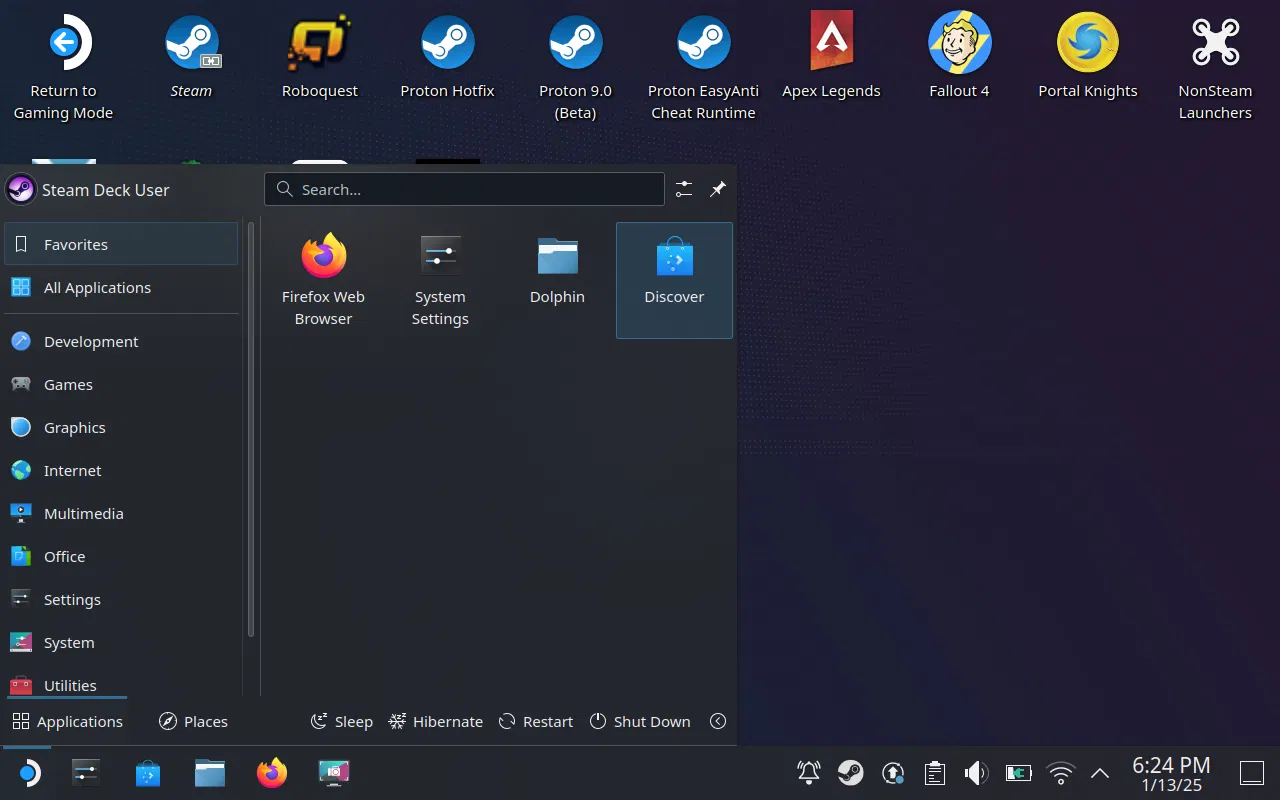Viewport: 1280px width, 800px height.
Task: Open Discover store from the taskbar
Action: pyautogui.click(x=148, y=773)
